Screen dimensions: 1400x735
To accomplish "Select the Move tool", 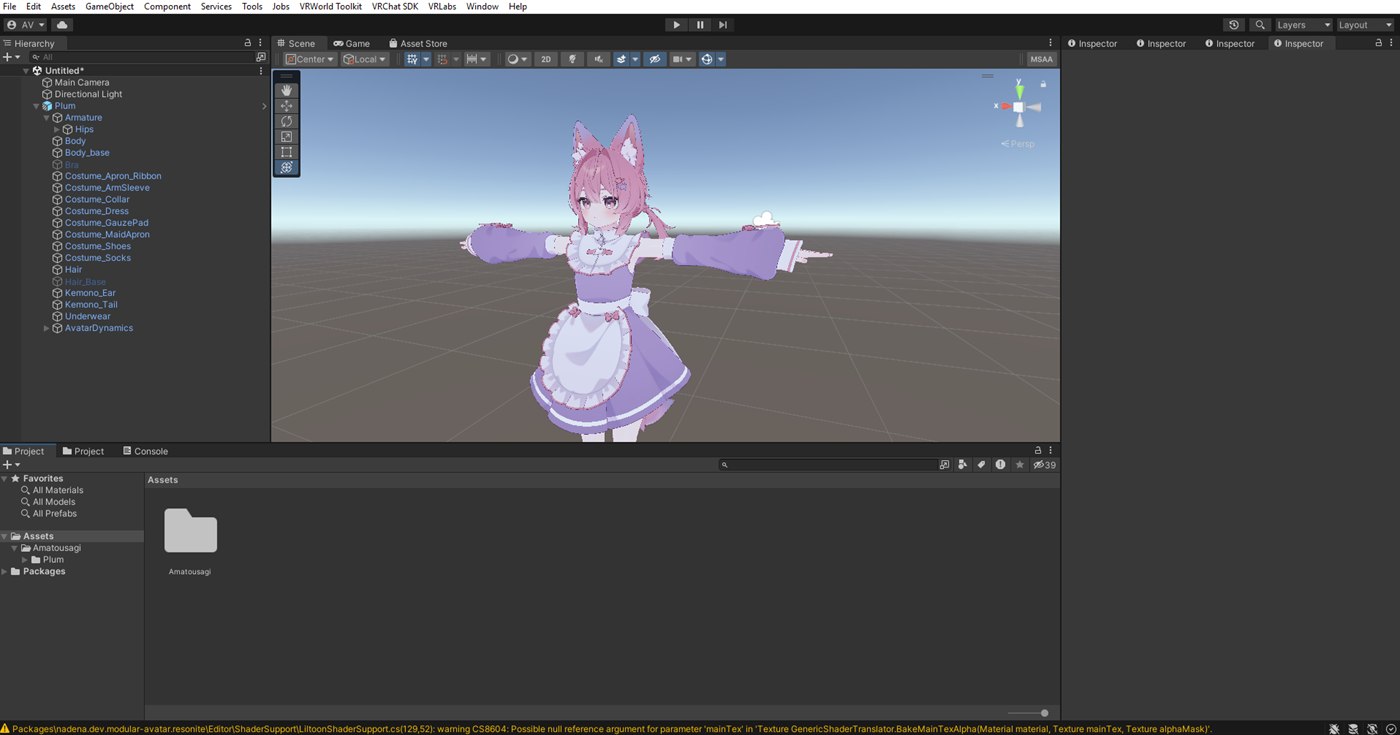I will point(287,106).
